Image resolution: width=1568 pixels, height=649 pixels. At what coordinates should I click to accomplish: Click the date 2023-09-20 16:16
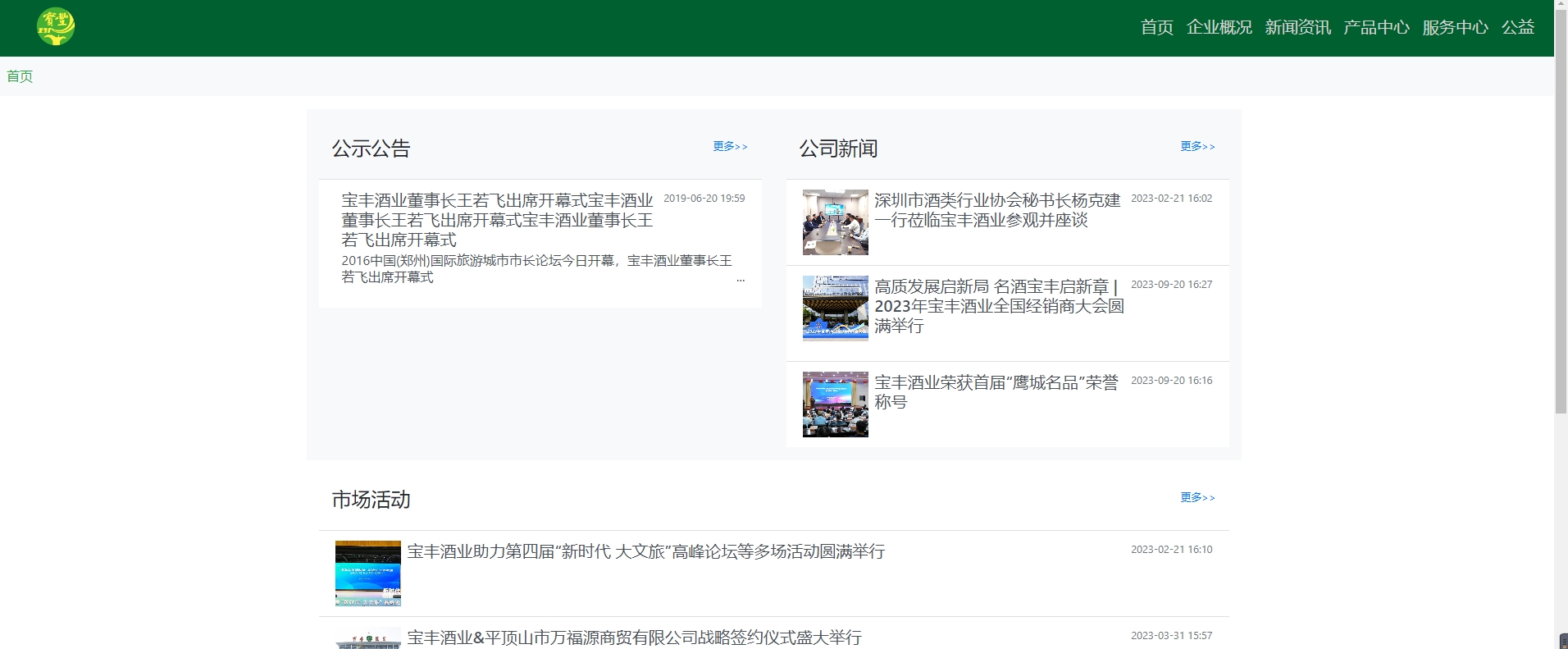pos(1171,381)
